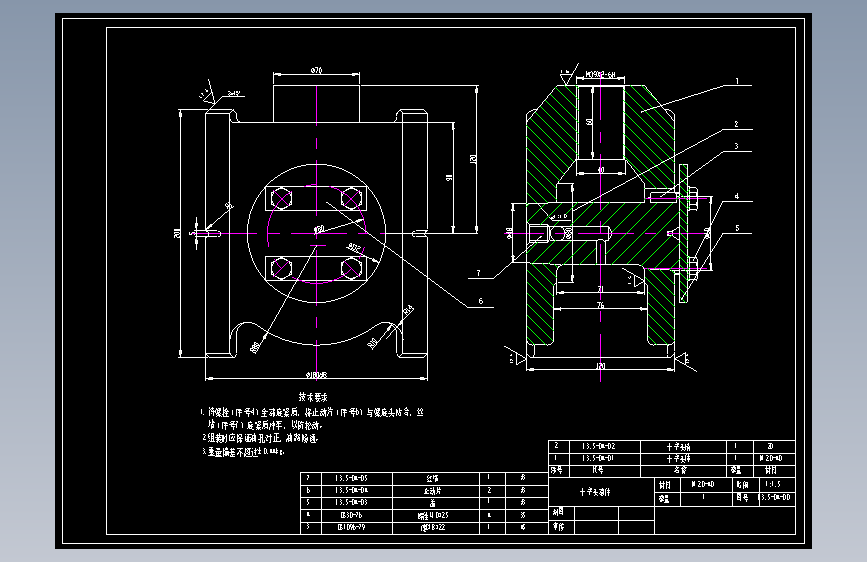Select callout number 3 leader label
The height and width of the screenshot is (562, 867).
coord(736,146)
